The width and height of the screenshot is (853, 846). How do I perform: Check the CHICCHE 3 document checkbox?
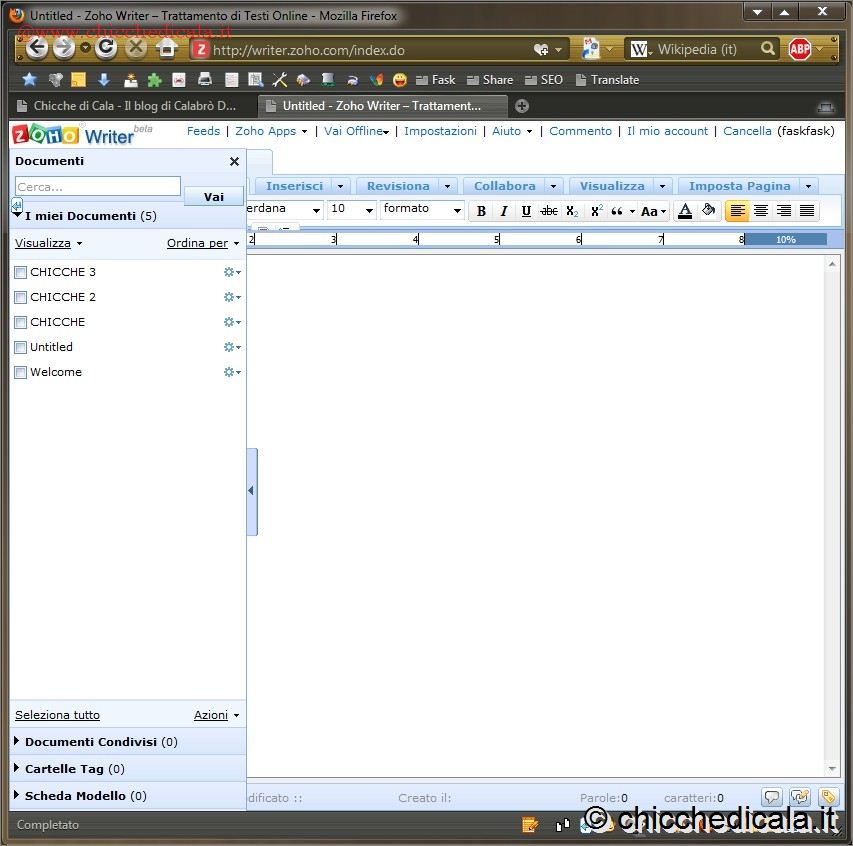point(21,272)
